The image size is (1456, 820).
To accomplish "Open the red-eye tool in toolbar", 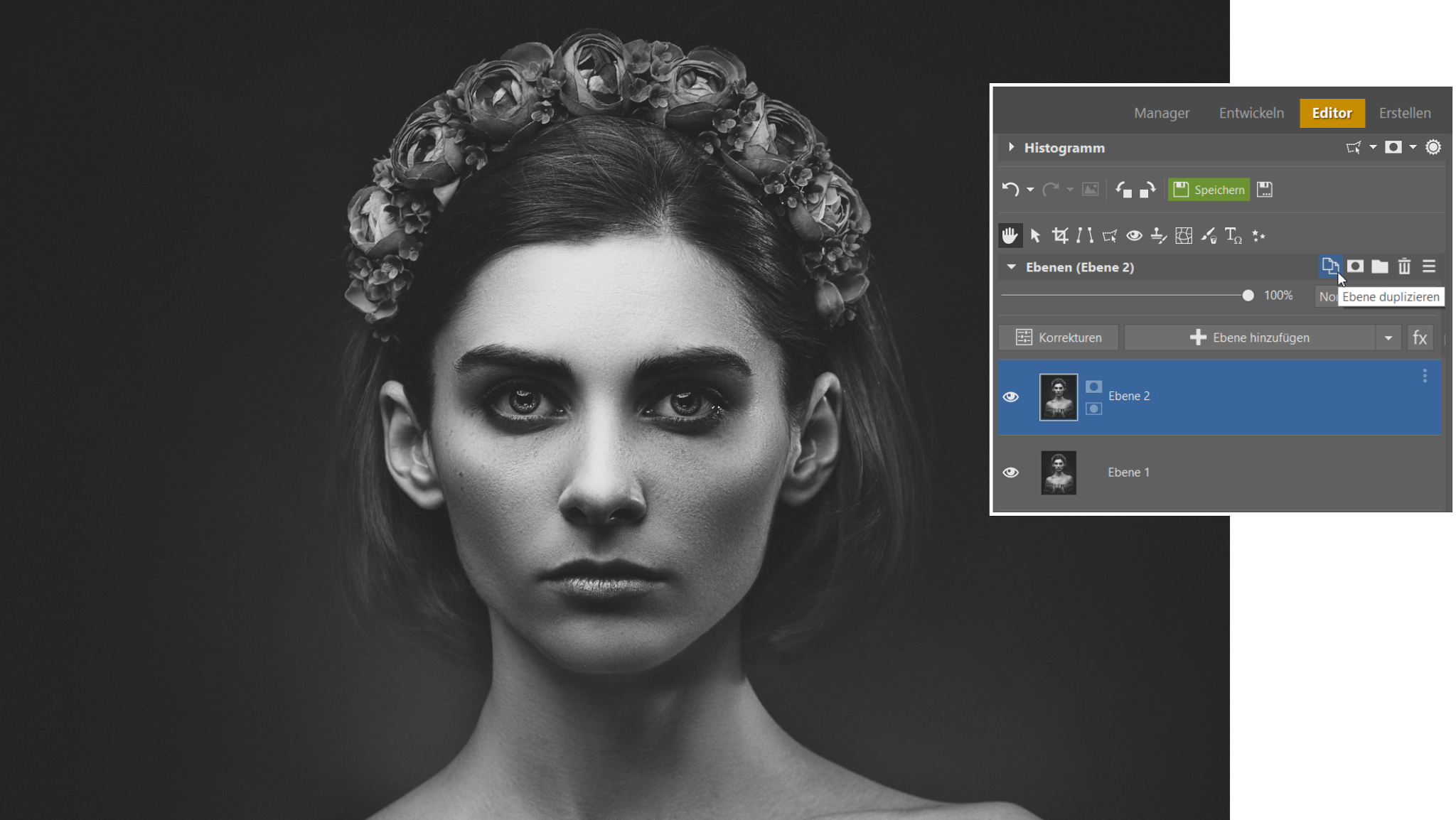I will point(1134,235).
